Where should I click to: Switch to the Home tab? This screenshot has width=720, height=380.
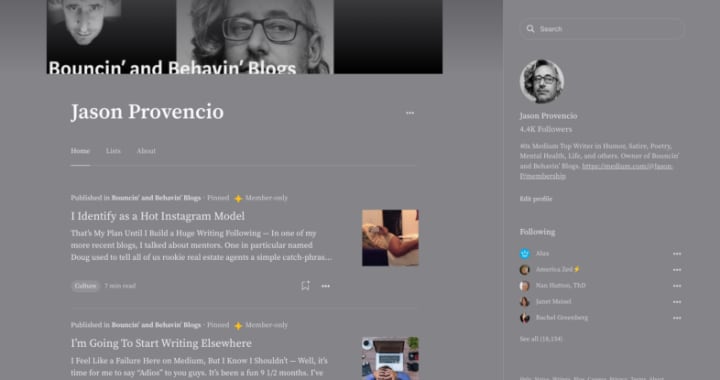(x=80, y=151)
